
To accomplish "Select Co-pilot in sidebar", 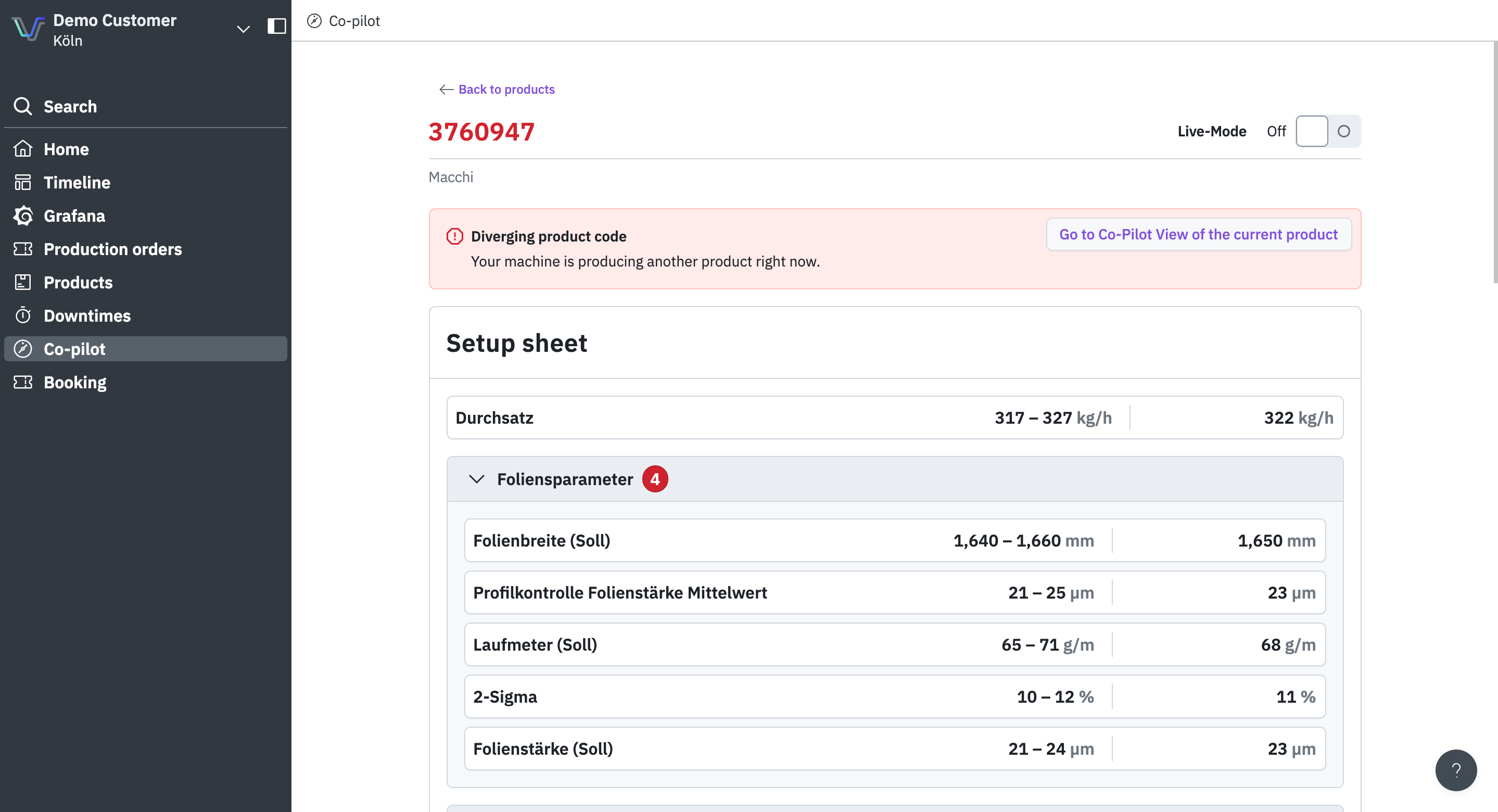I will [x=145, y=349].
